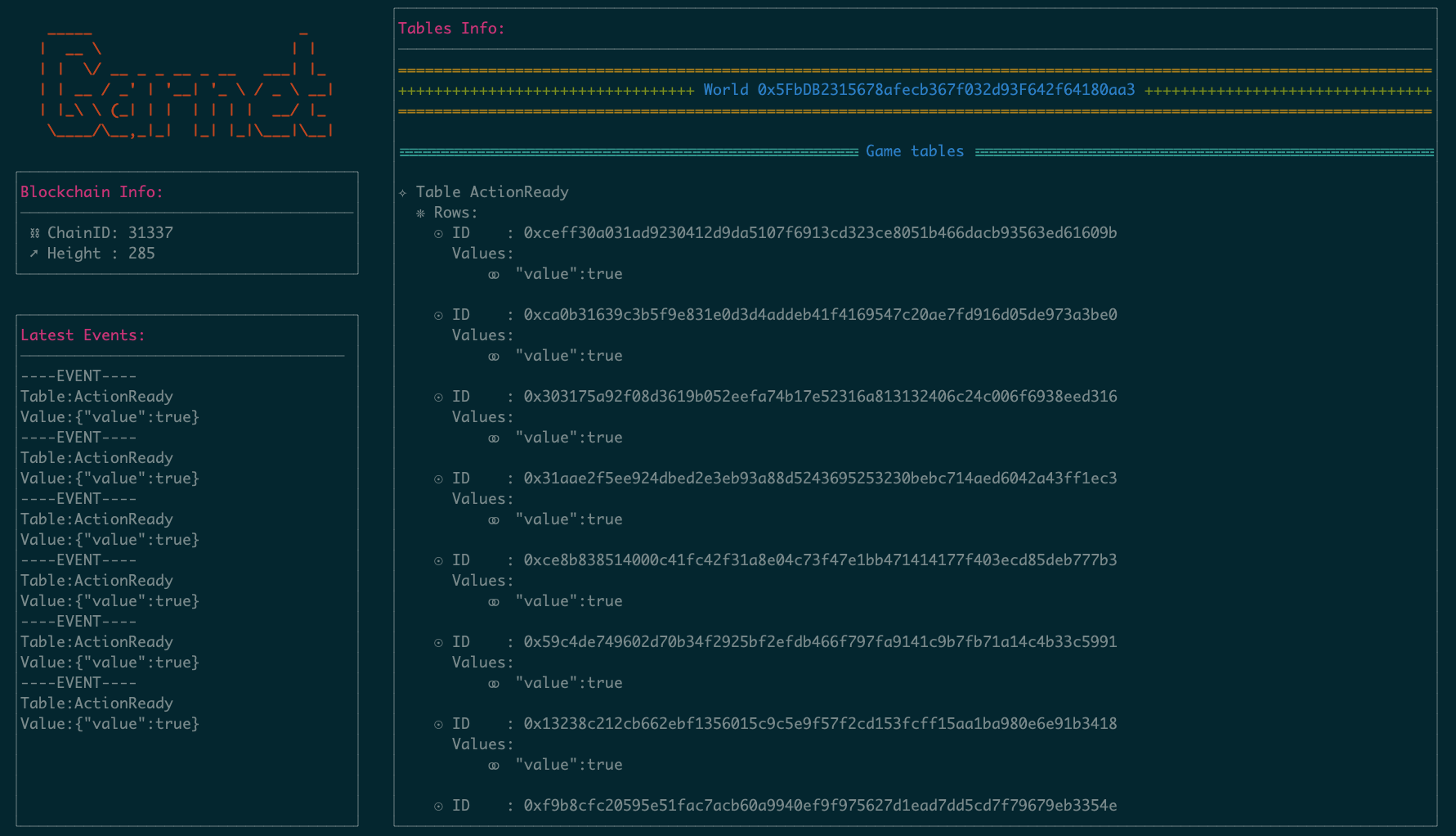Click the value icon under ID 0xceff30a0
Viewport: 1456px width, 836px height.
click(494, 275)
